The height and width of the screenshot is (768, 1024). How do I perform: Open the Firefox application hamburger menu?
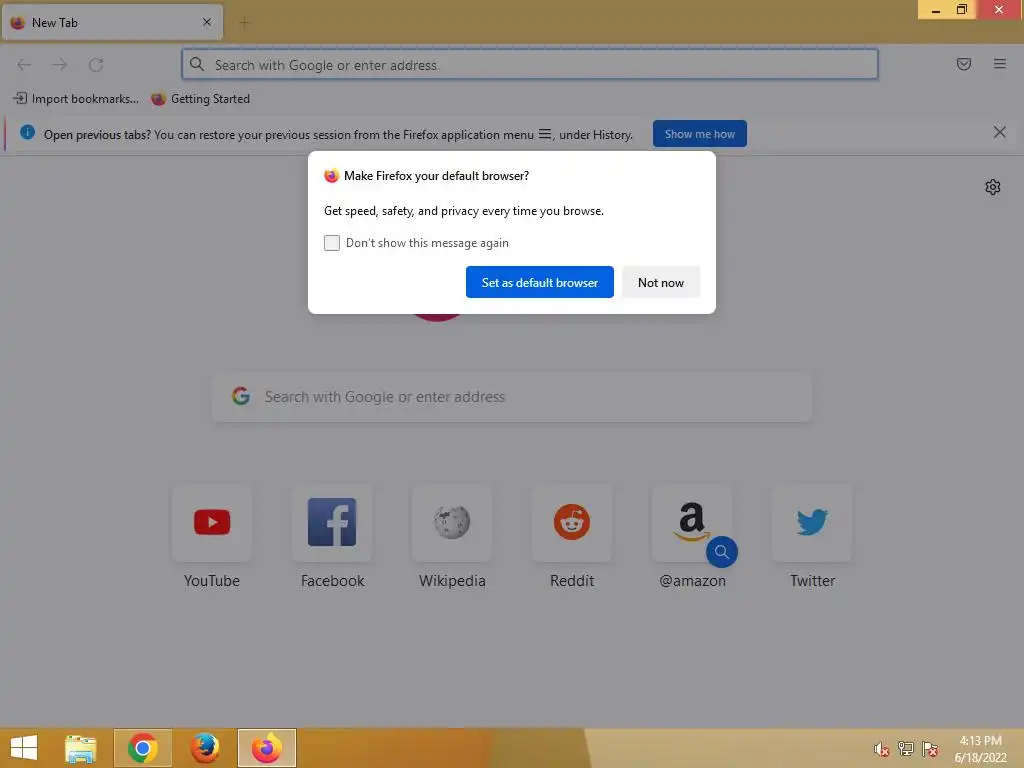999,64
